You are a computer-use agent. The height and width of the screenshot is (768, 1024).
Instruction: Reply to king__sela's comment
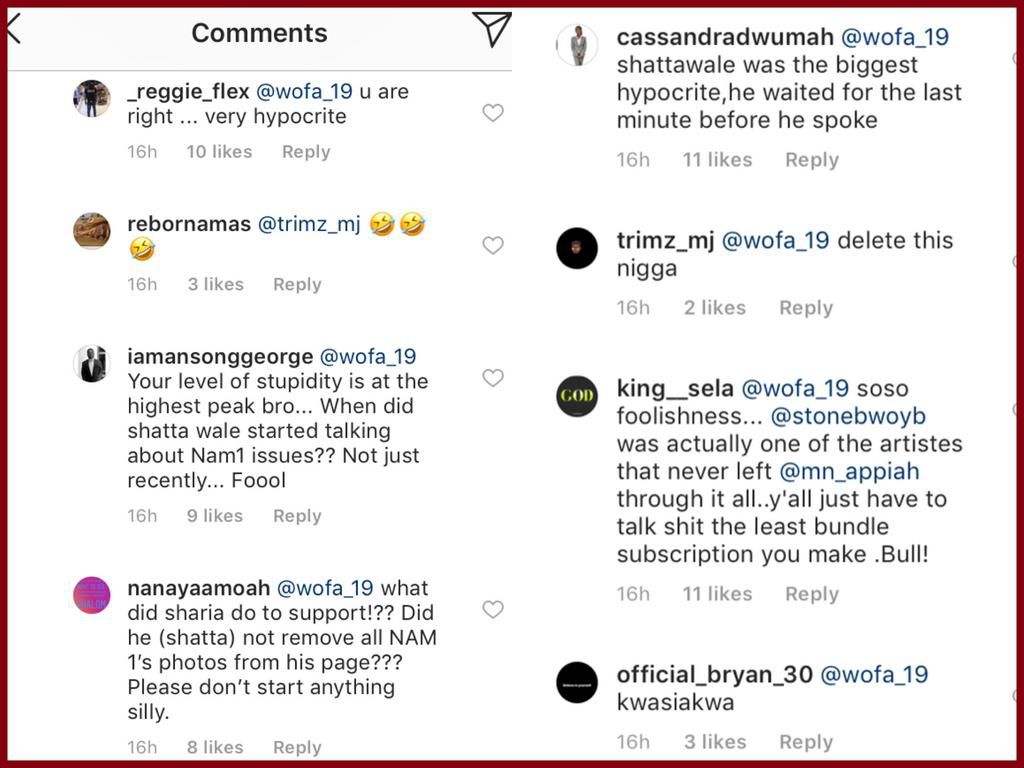pos(811,593)
